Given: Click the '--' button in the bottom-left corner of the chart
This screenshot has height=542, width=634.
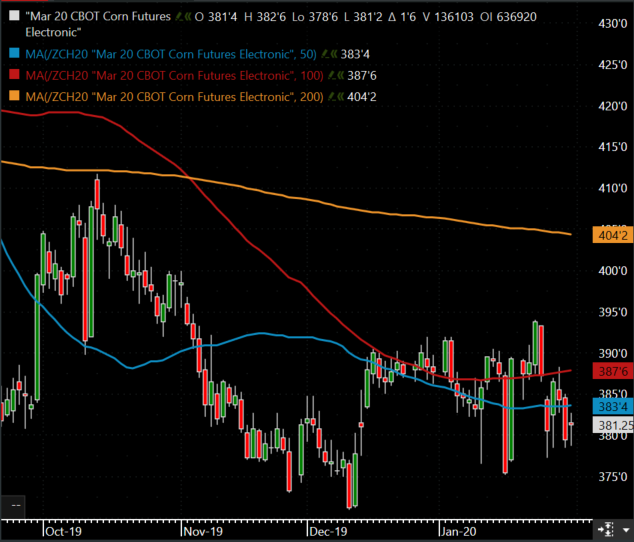Looking at the screenshot, I should click(14, 506).
